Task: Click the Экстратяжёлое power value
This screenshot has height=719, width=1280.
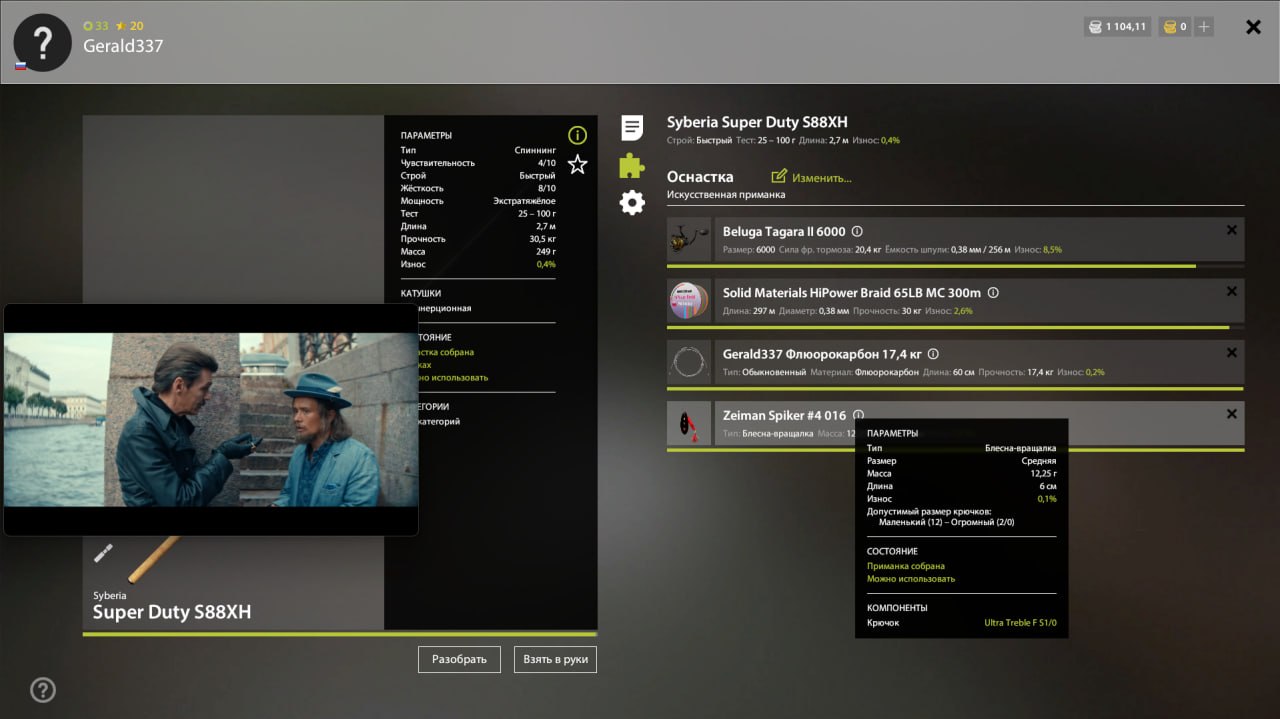Action: (524, 201)
